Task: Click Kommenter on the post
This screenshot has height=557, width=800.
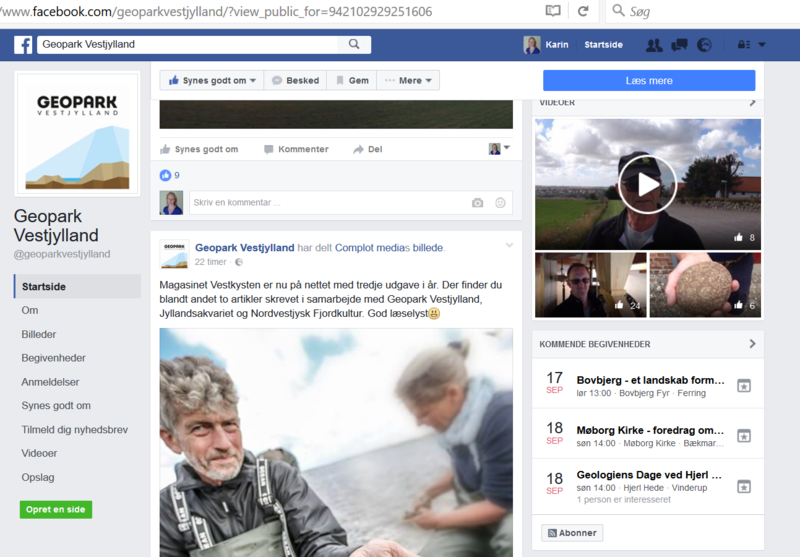Action: 296,149
